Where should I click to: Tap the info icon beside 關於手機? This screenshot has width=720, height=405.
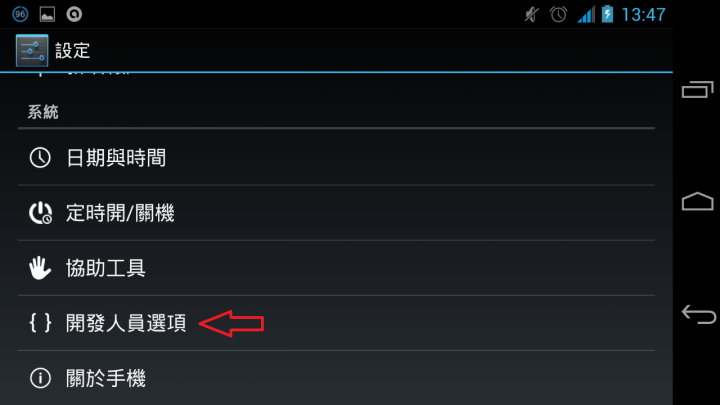click(x=40, y=378)
